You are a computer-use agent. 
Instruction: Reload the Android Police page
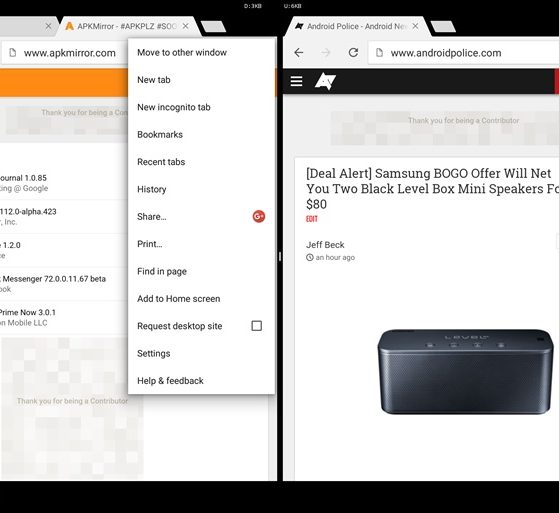353,53
